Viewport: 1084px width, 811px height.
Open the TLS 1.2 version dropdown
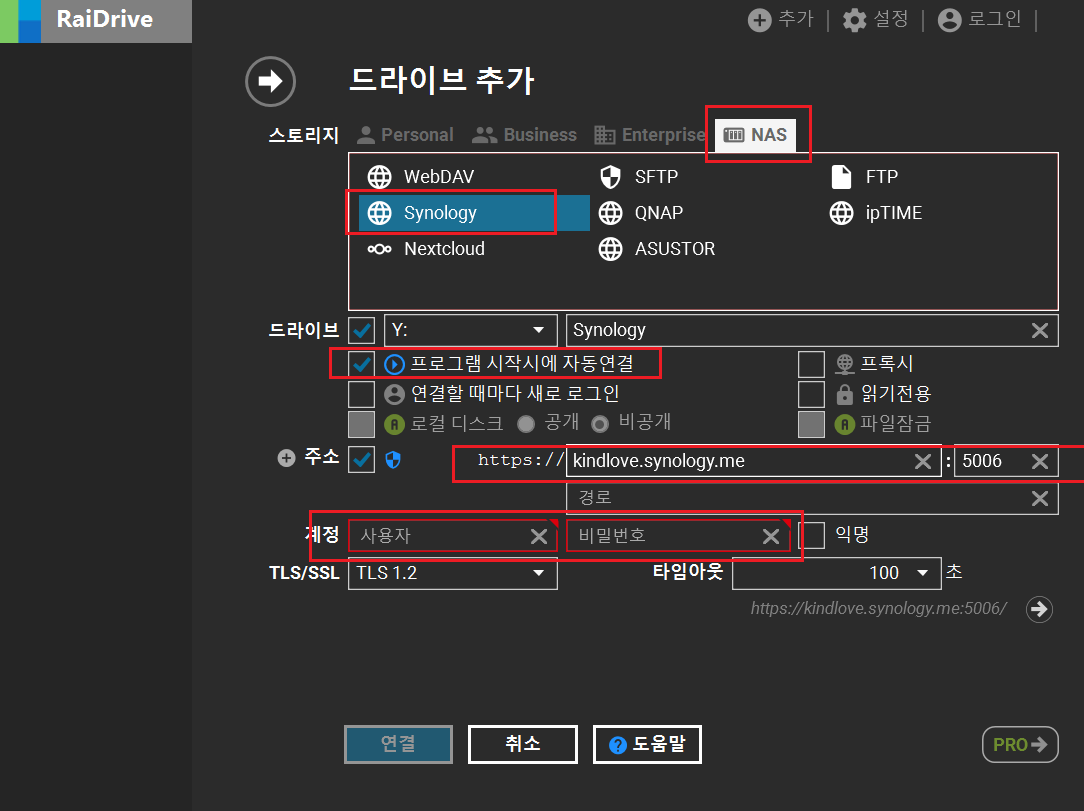click(x=453, y=573)
